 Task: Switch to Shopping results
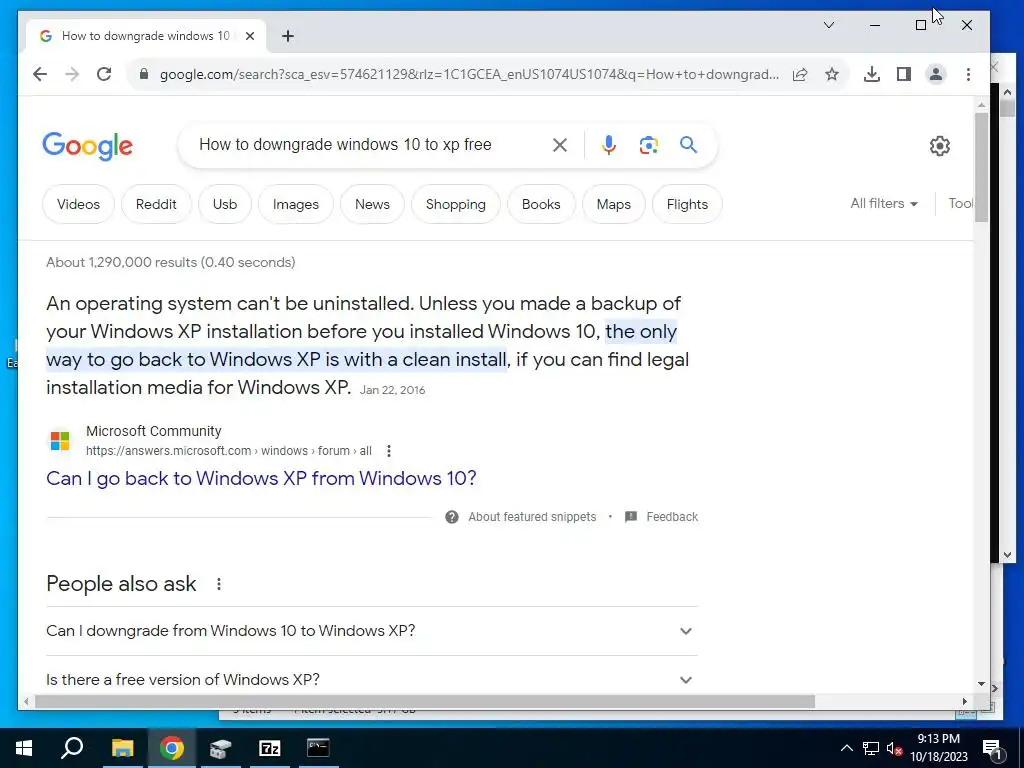[x=456, y=204]
